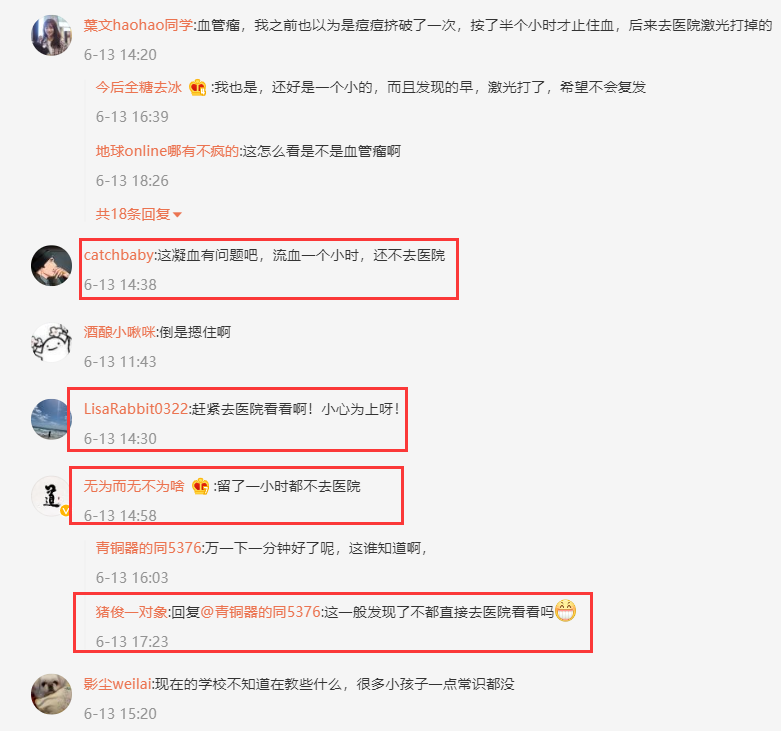Open 葉文haohao同学's profile avatar
This screenshot has width=781, height=731.
51,35
